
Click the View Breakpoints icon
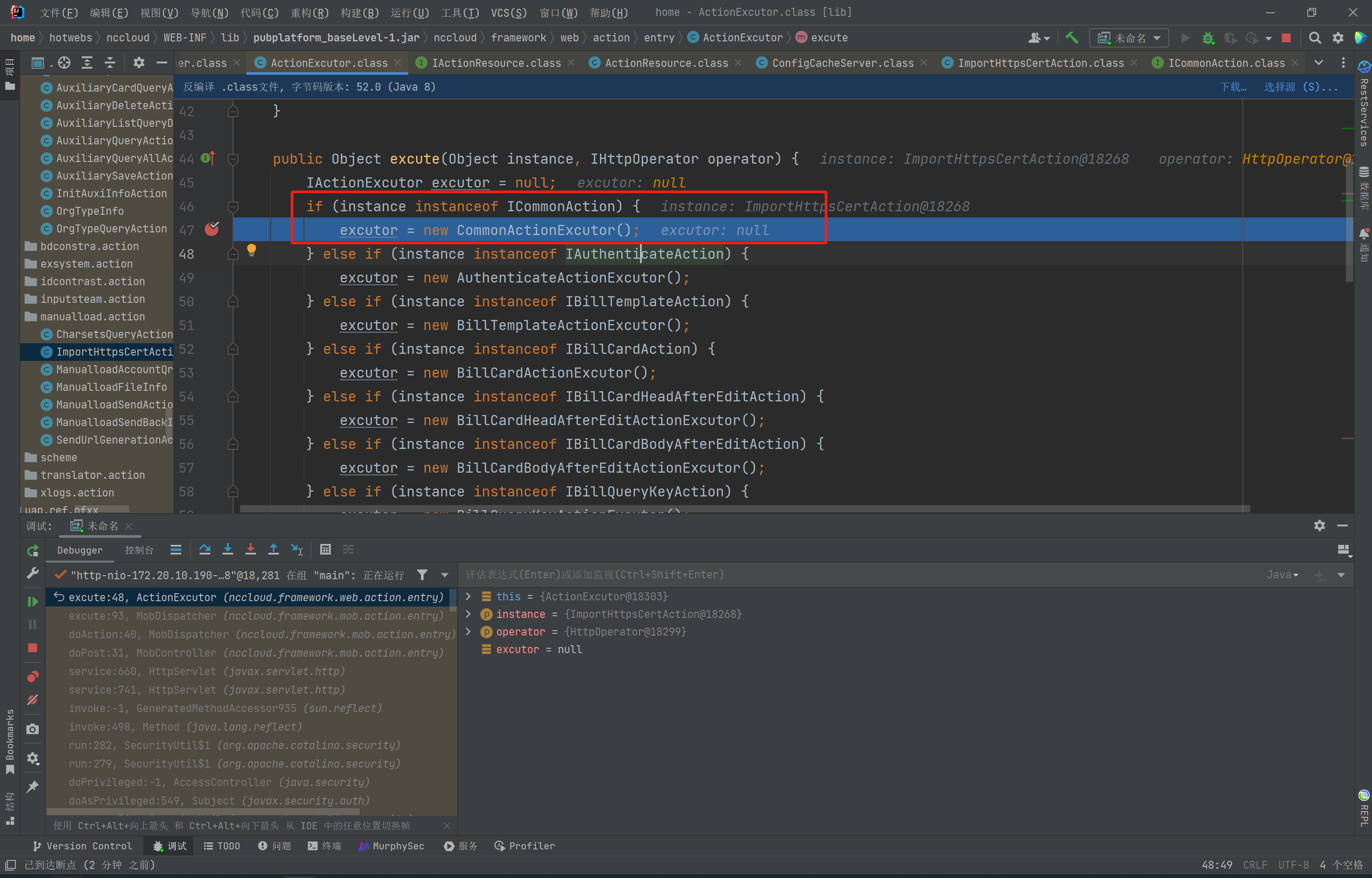click(33, 677)
